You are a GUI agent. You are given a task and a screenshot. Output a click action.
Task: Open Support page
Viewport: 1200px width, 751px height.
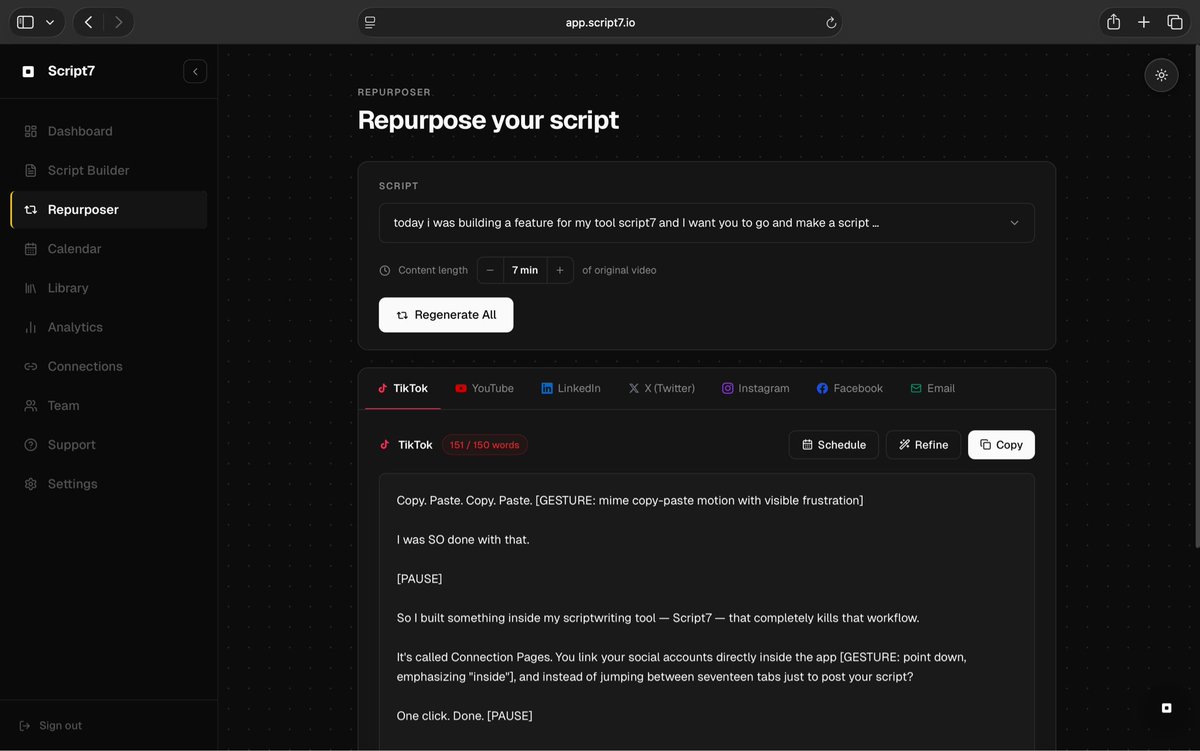[x=109, y=445]
